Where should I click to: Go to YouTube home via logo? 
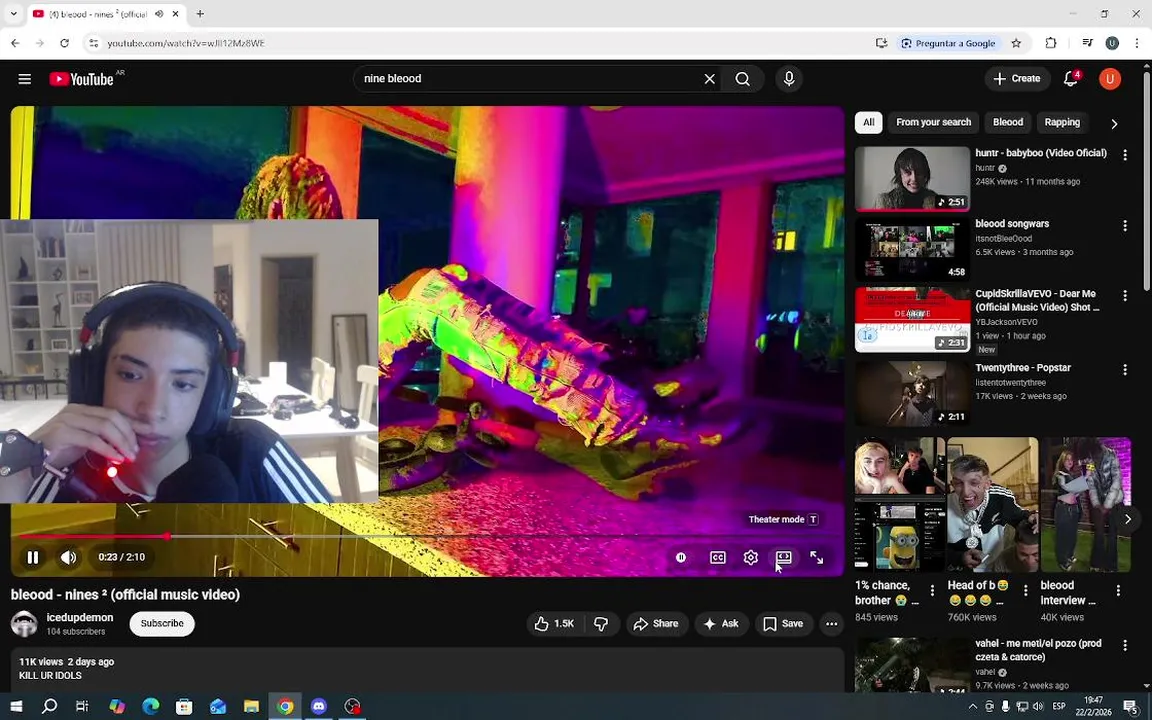point(82,79)
